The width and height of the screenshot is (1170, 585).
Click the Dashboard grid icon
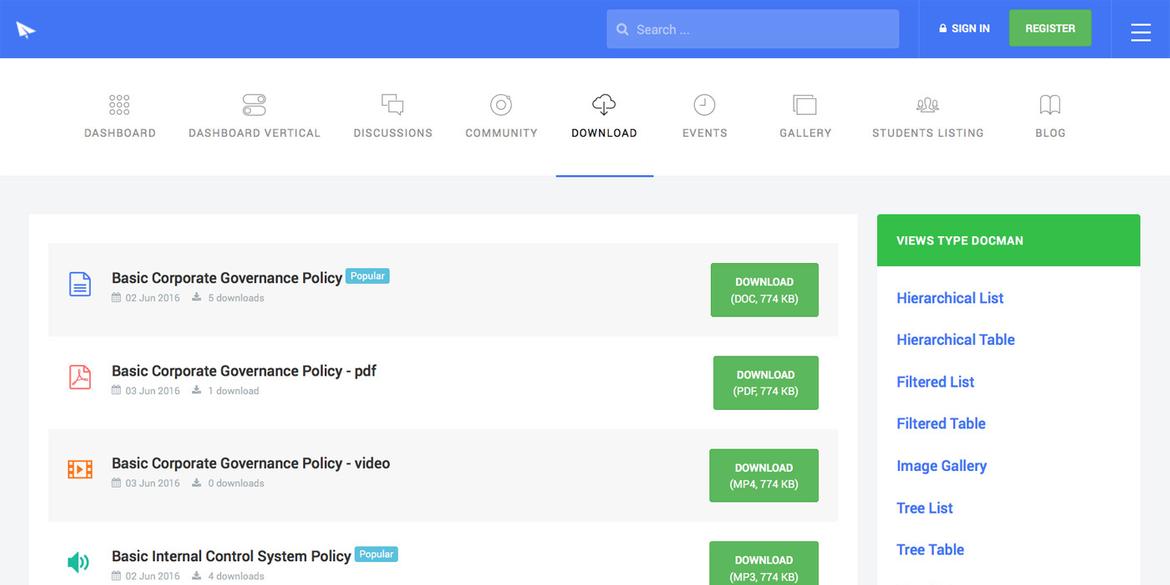pyautogui.click(x=119, y=104)
